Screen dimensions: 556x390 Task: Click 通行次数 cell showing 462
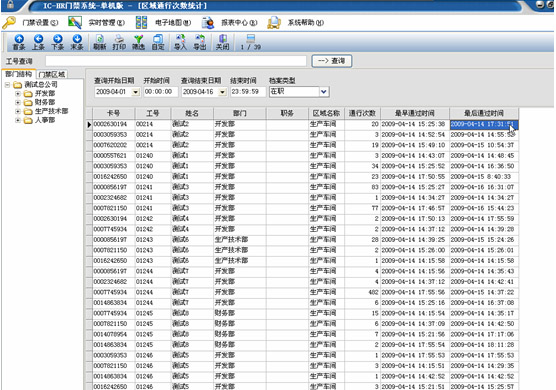(x=362, y=292)
